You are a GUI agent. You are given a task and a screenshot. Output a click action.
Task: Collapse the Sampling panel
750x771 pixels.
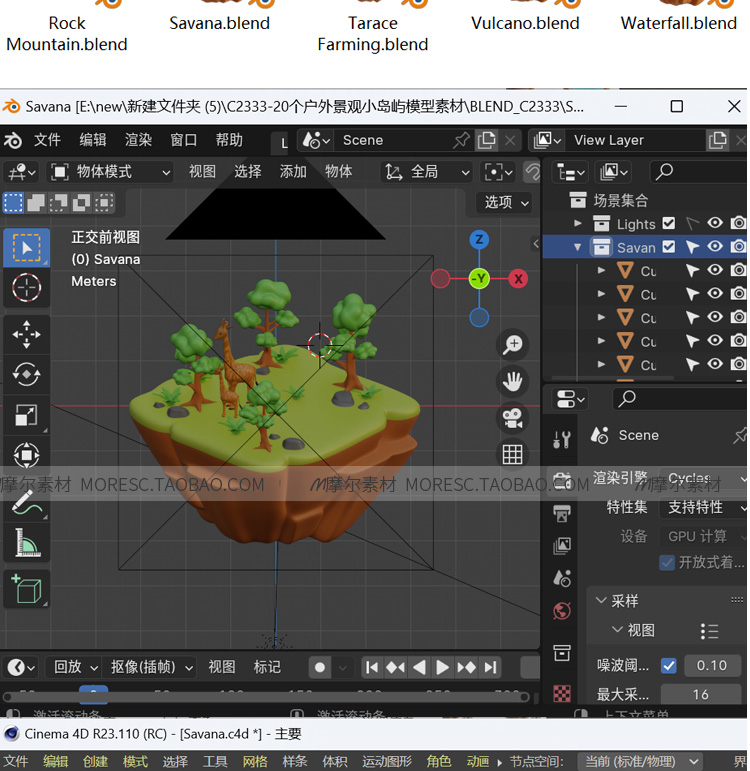coord(600,600)
